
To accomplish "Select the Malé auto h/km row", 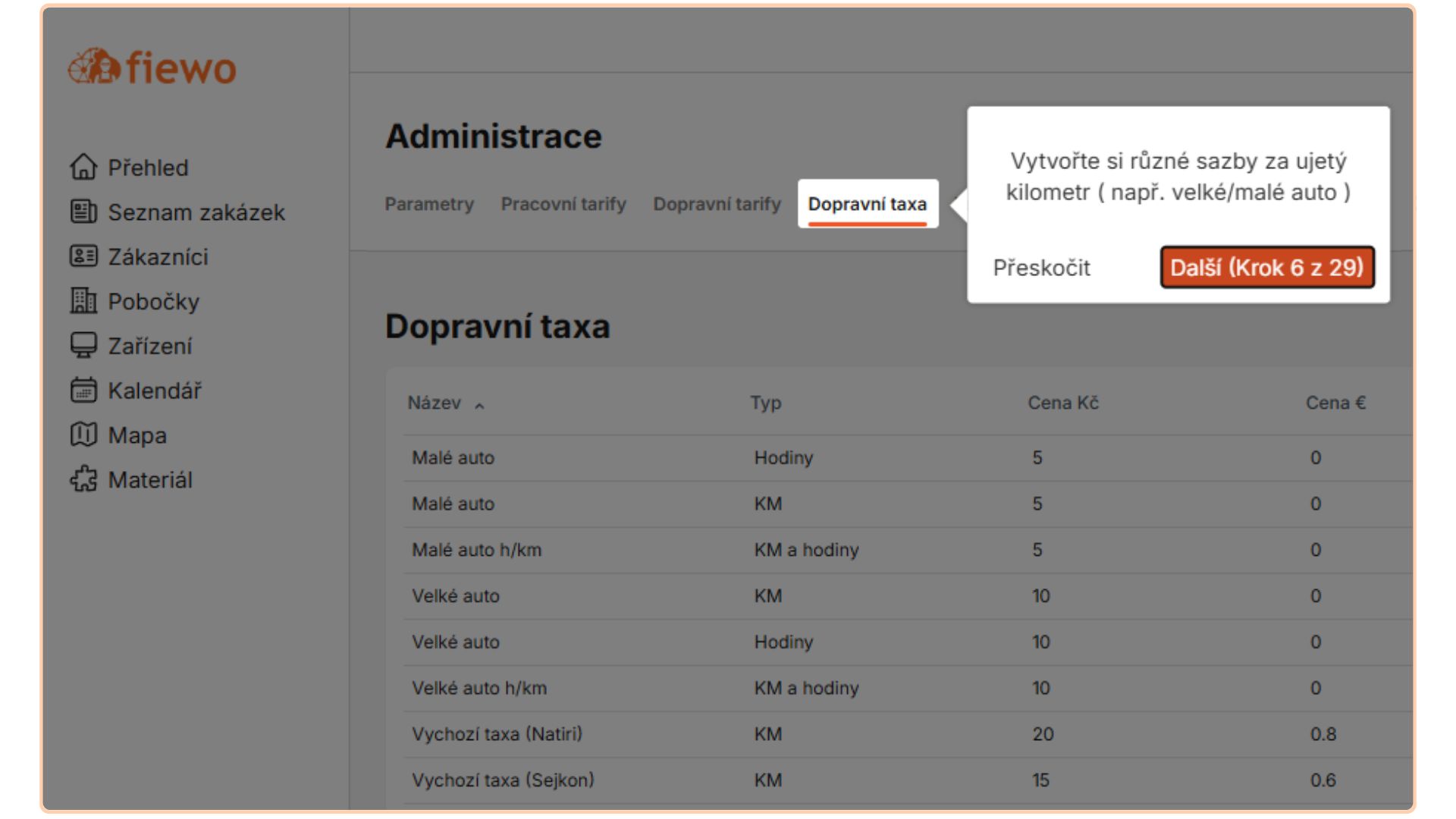I will click(476, 550).
